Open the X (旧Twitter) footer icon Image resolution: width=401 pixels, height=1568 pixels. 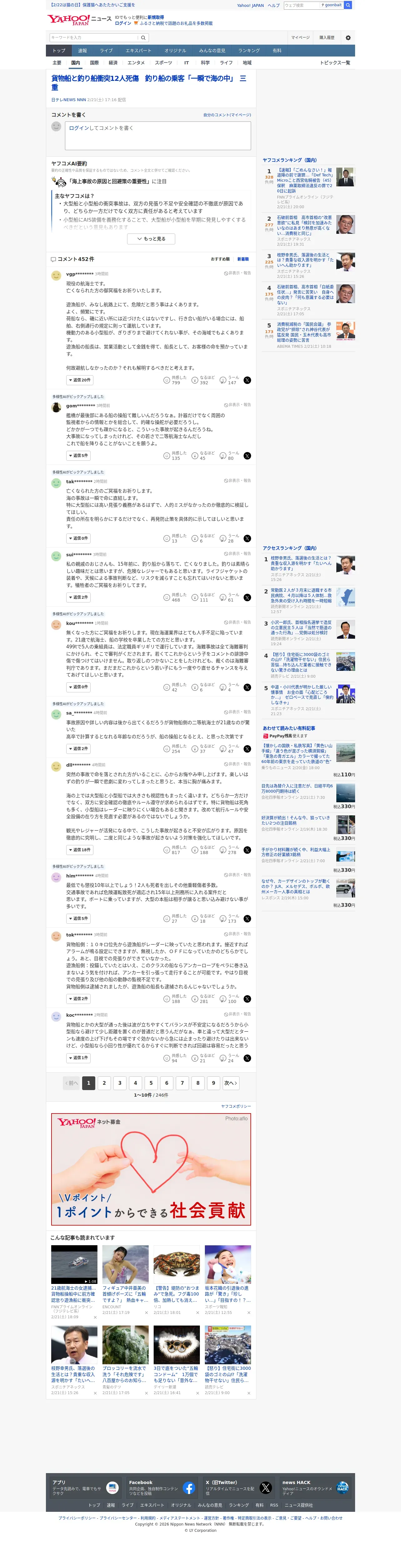coord(266,1488)
